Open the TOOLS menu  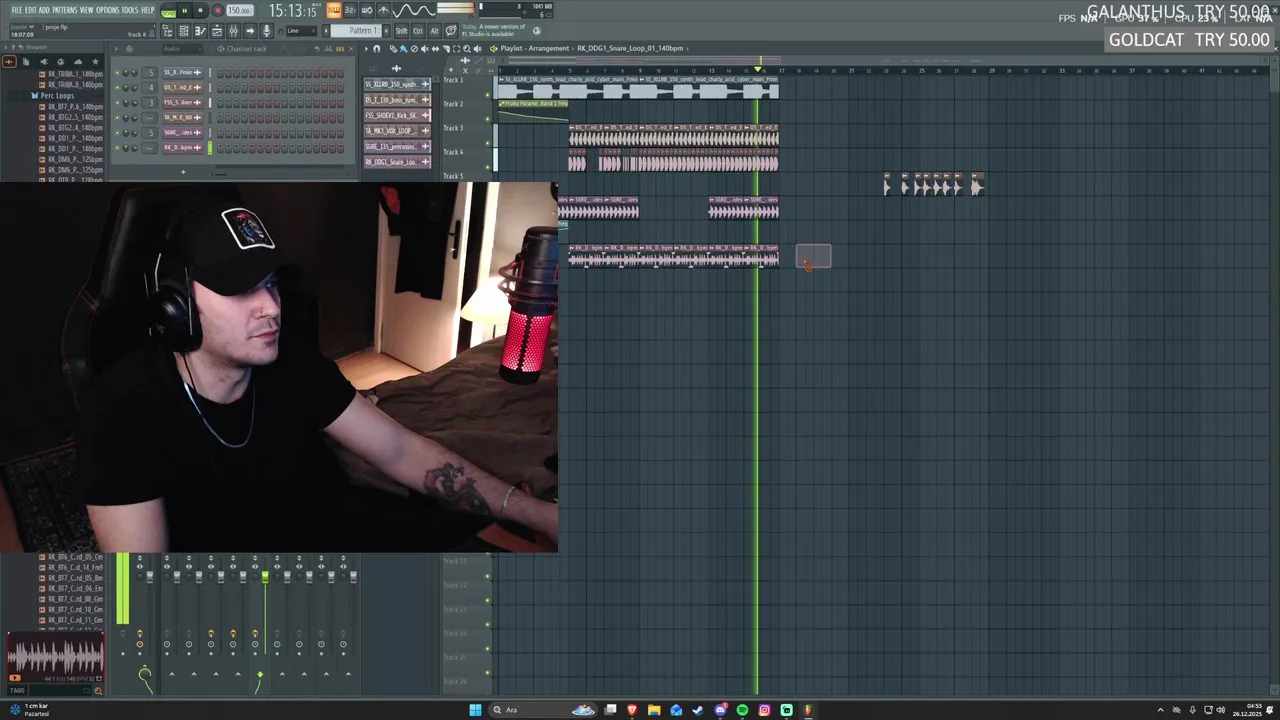pyautogui.click(x=129, y=10)
